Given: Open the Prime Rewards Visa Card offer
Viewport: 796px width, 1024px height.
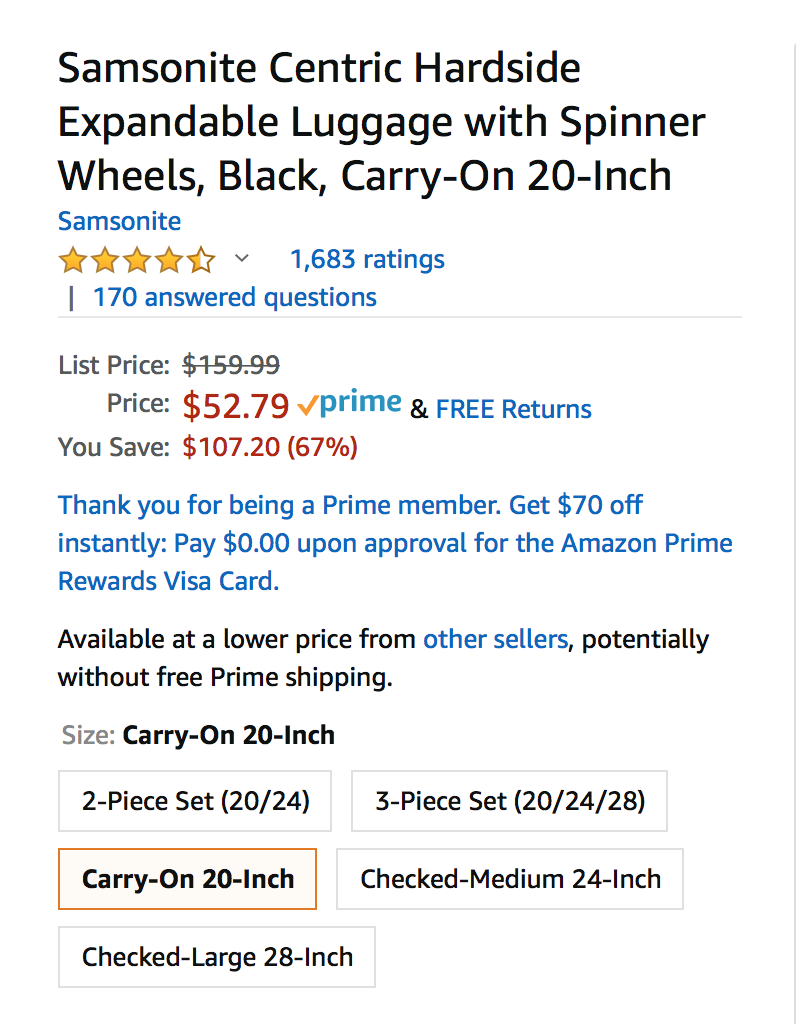Looking at the screenshot, I should (x=395, y=543).
